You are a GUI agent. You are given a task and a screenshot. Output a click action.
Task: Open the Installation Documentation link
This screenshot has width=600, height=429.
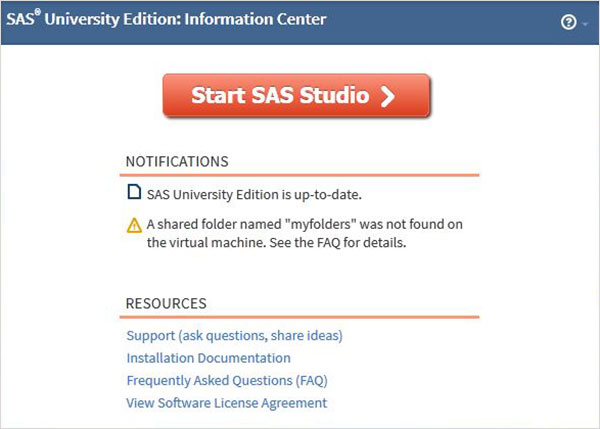coord(208,358)
